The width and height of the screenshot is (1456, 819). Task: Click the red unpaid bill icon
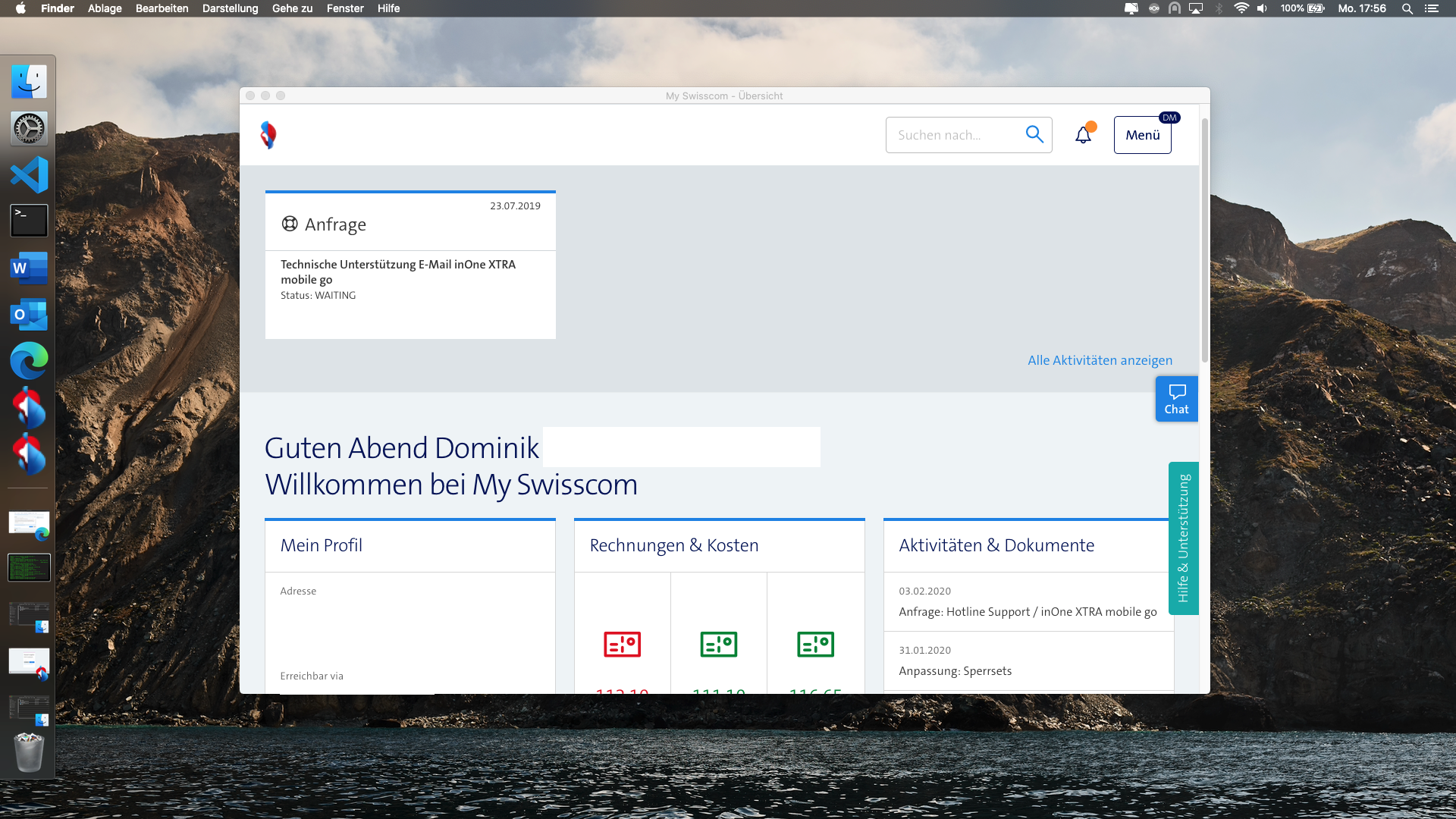tap(622, 645)
